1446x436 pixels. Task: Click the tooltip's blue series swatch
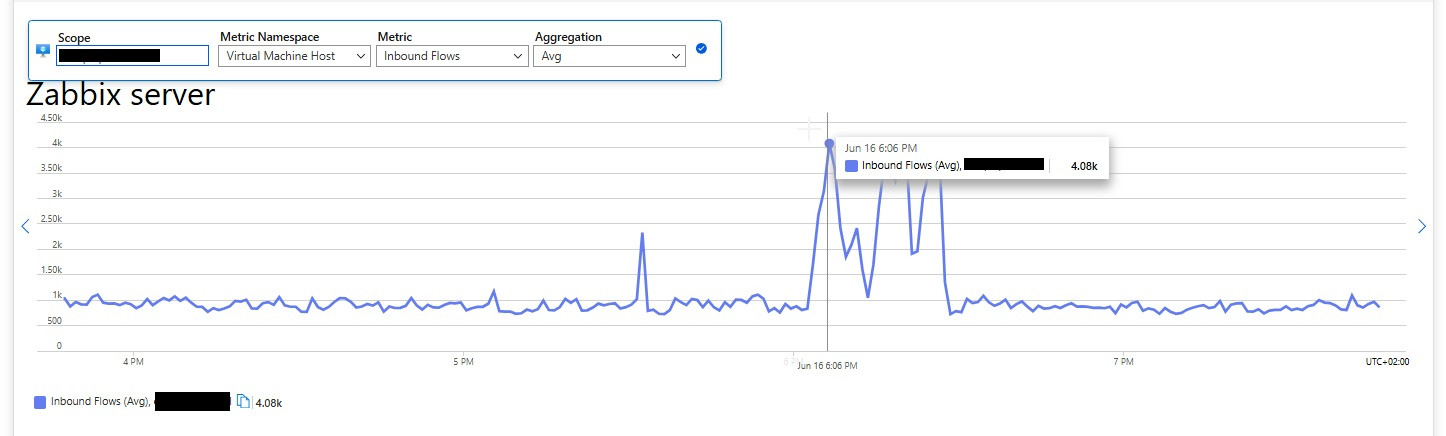pos(851,166)
